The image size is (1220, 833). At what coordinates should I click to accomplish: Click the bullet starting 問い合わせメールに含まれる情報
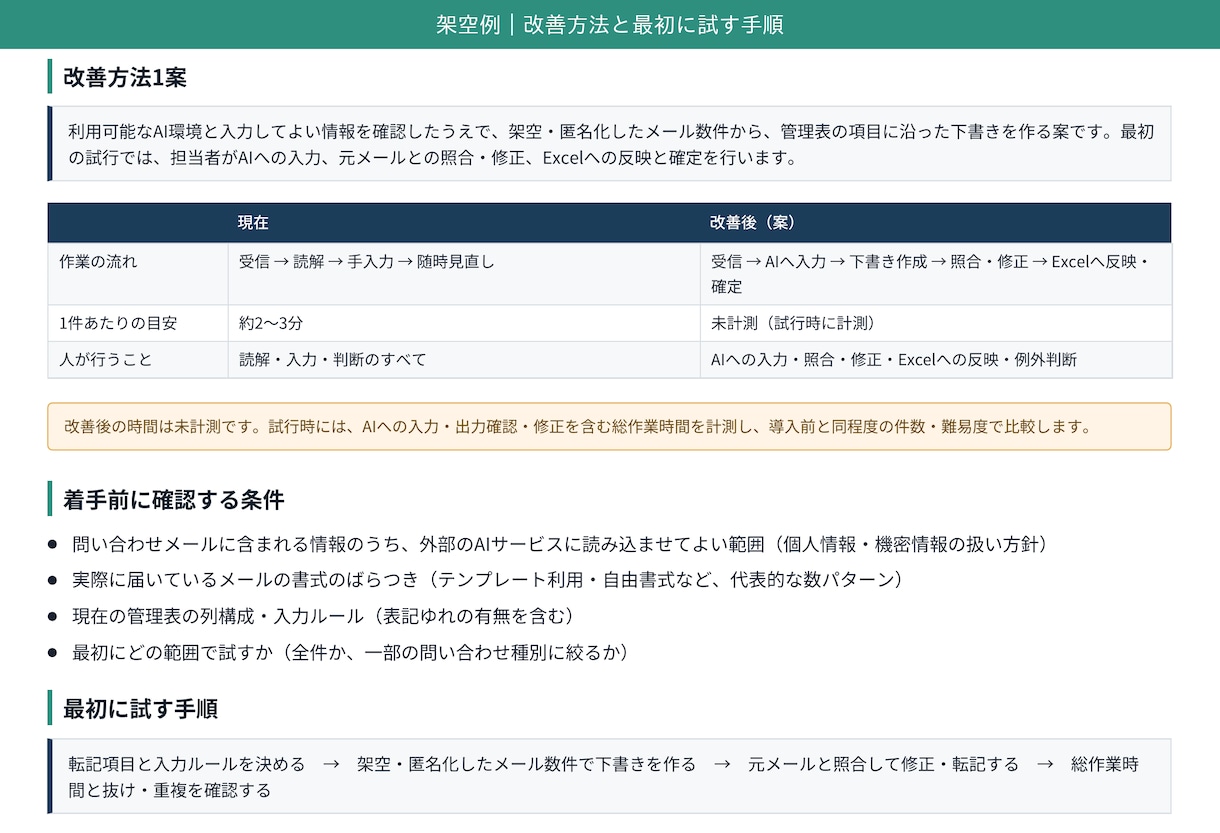(x=559, y=544)
